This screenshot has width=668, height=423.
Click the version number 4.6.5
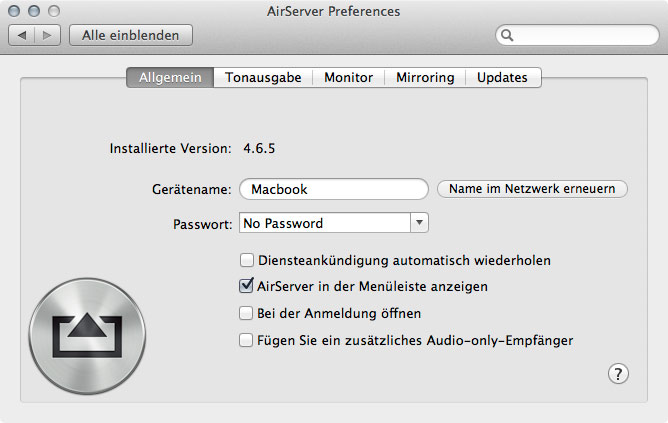tap(259, 148)
